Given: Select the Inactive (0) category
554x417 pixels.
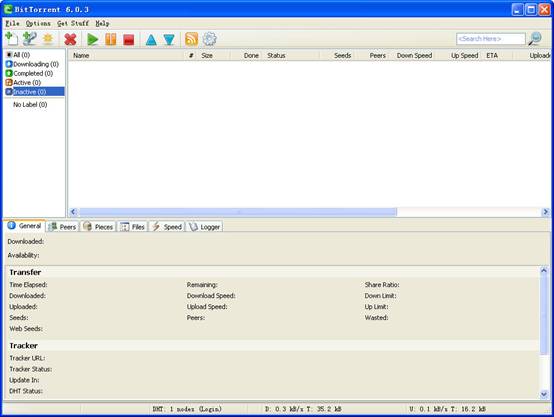Looking at the screenshot, I should (x=35, y=92).
